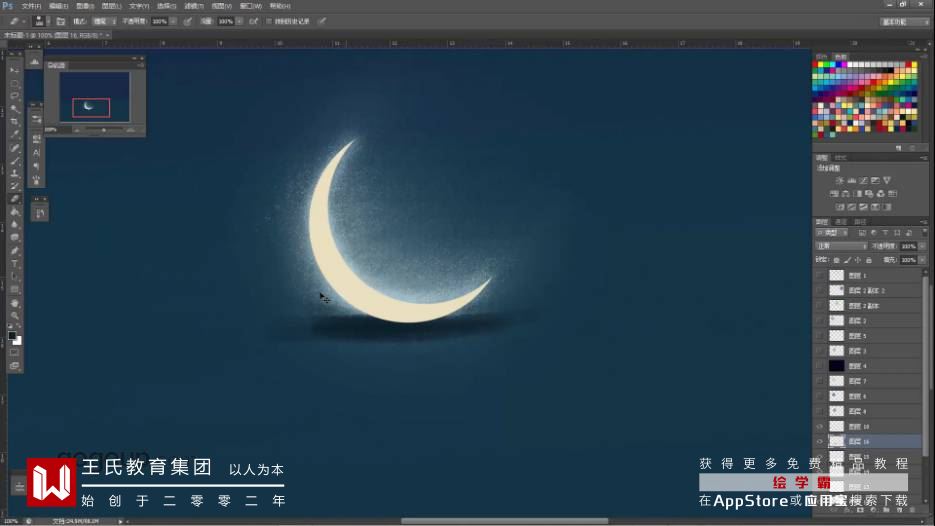The width and height of the screenshot is (935, 526).
Task: Select the Horizontal Type tool
Action: (x=14, y=264)
